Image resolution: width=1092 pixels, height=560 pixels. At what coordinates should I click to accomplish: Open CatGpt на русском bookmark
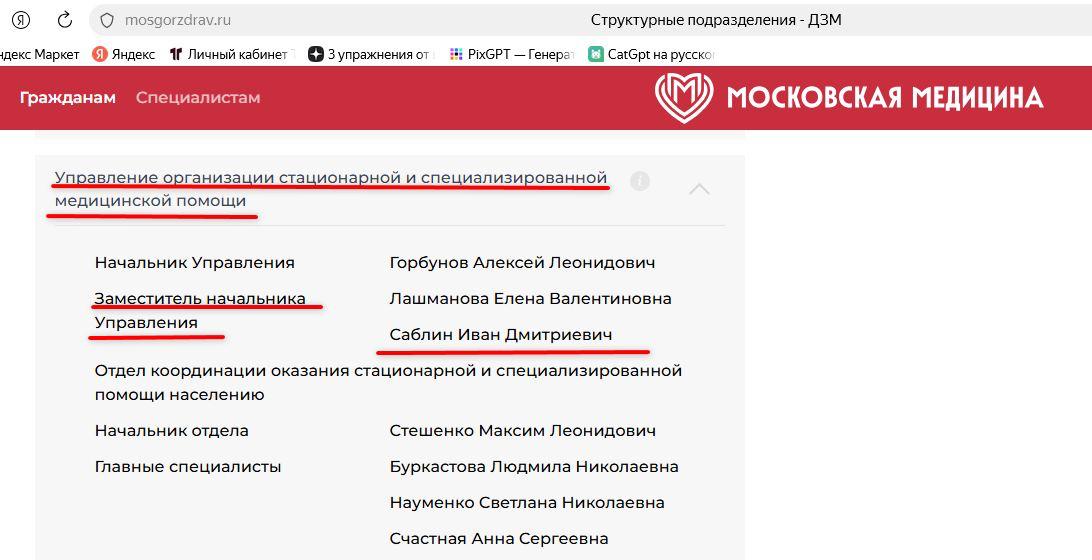pos(651,54)
